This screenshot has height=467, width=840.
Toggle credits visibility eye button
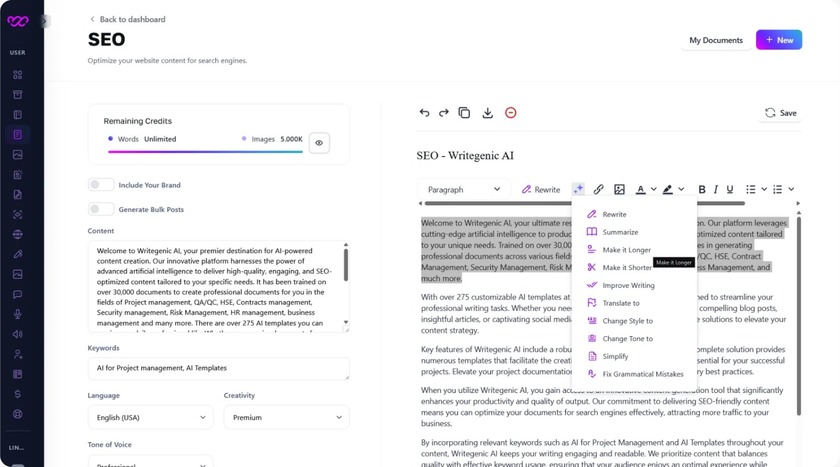[x=319, y=143]
